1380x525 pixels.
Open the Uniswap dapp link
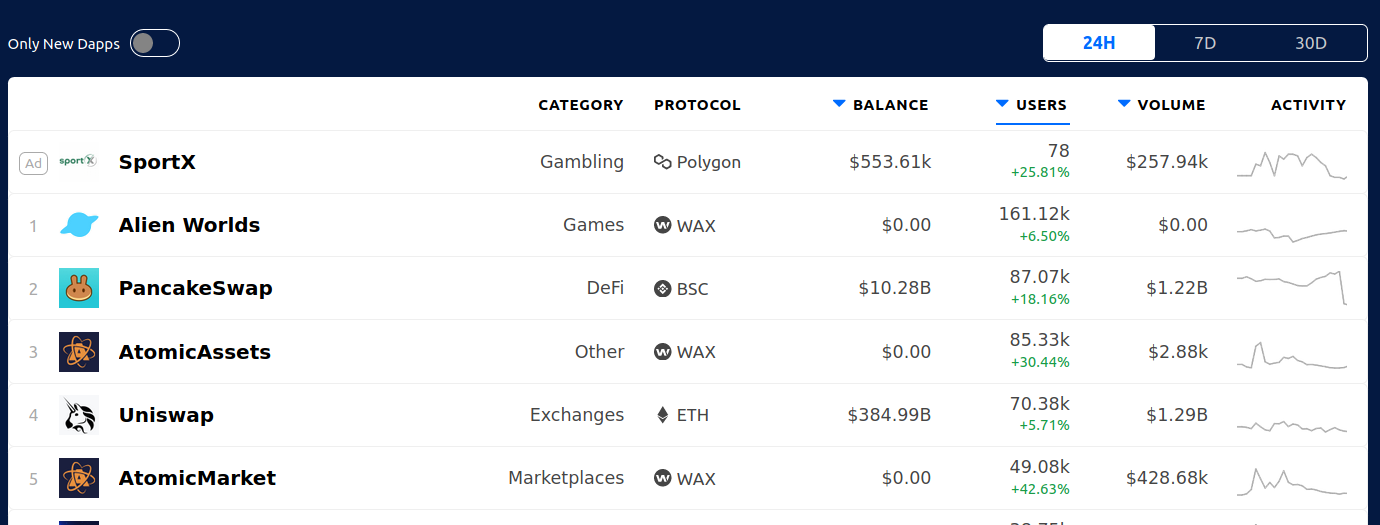click(166, 415)
